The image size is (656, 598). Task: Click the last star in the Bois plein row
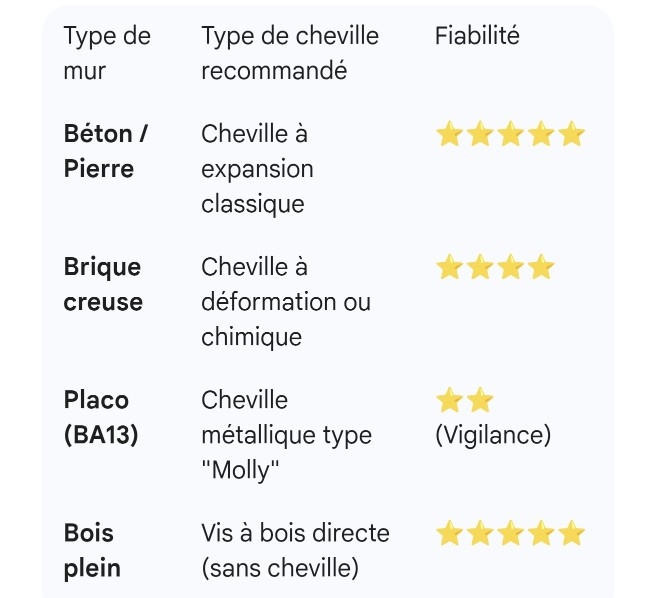(x=571, y=534)
